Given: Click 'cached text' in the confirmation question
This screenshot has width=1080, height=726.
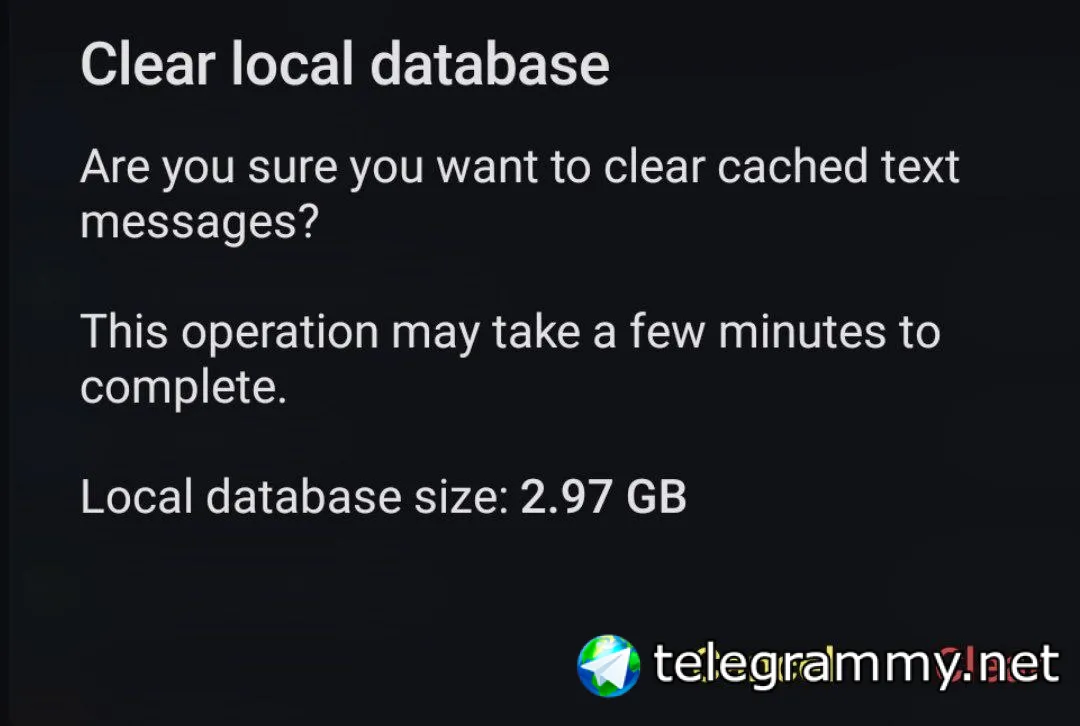Looking at the screenshot, I should coord(838,167).
